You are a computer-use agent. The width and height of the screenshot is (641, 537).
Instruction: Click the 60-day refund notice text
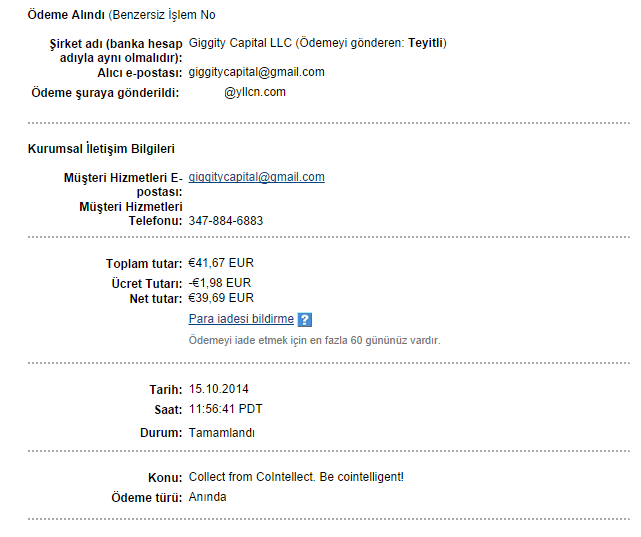(x=314, y=340)
